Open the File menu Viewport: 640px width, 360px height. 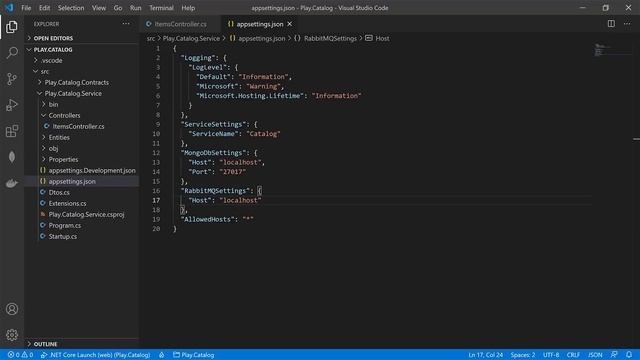26,8
